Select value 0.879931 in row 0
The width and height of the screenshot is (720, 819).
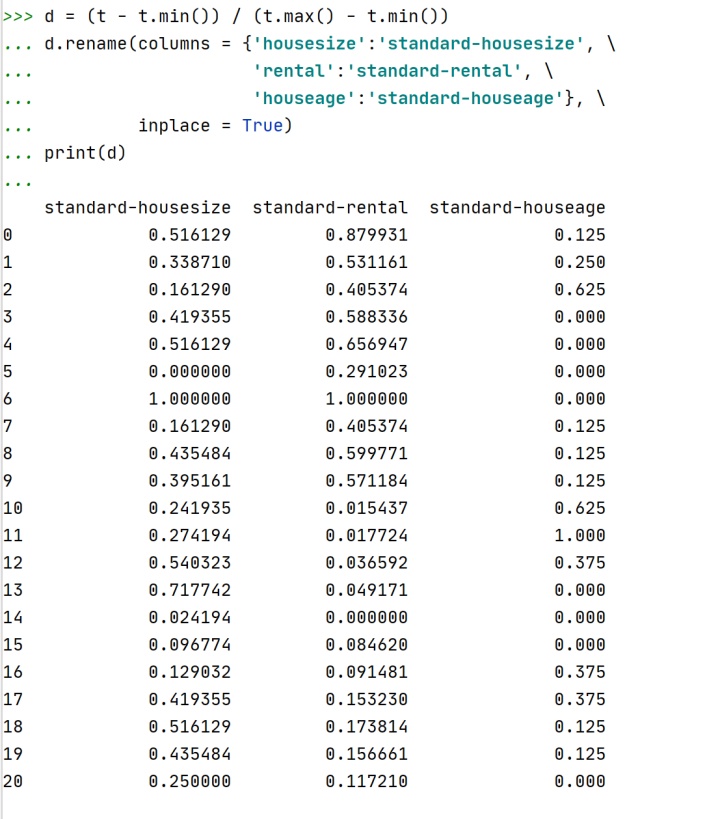(366, 235)
